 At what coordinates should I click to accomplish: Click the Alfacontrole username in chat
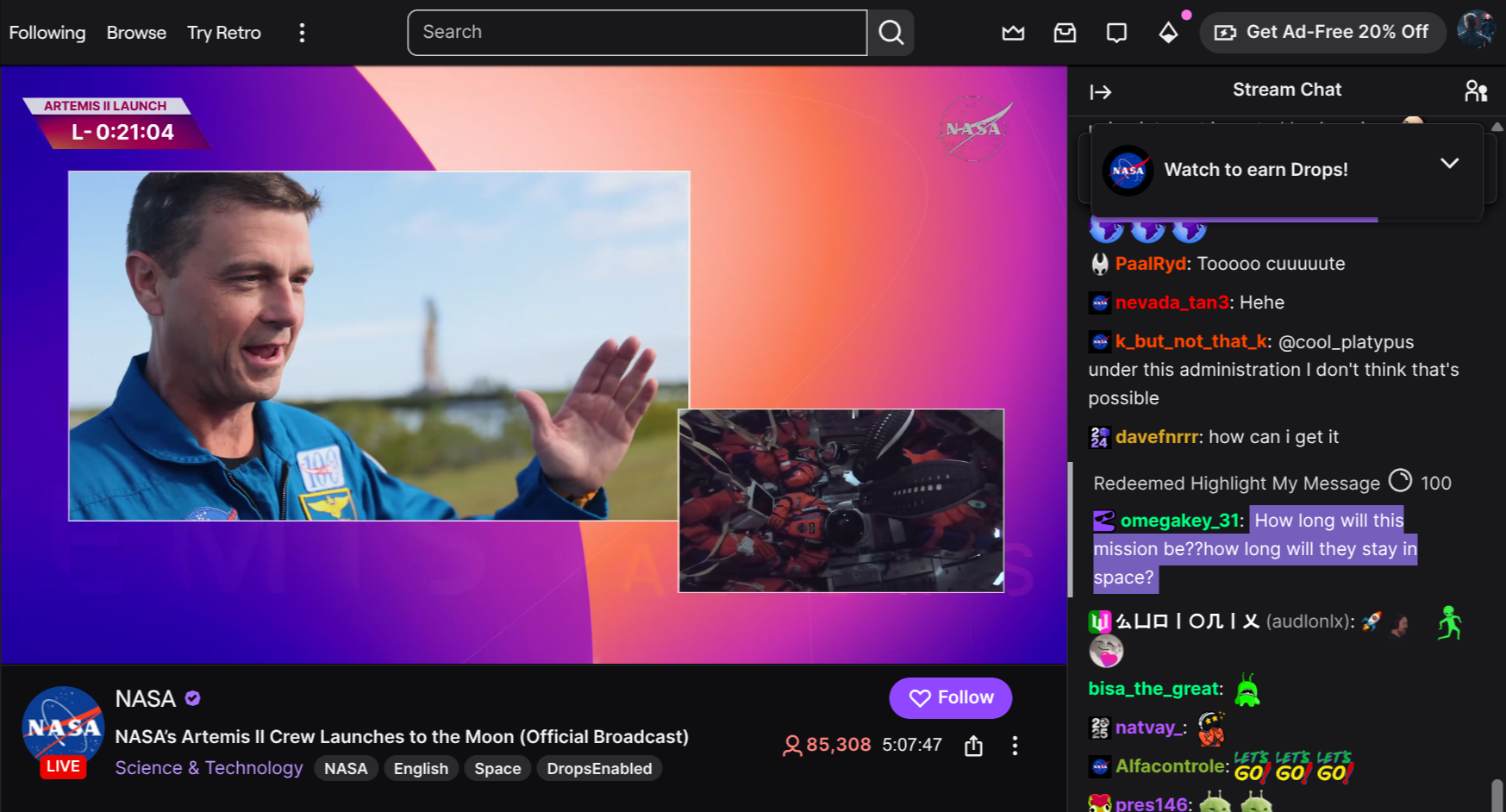pos(1170,766)
